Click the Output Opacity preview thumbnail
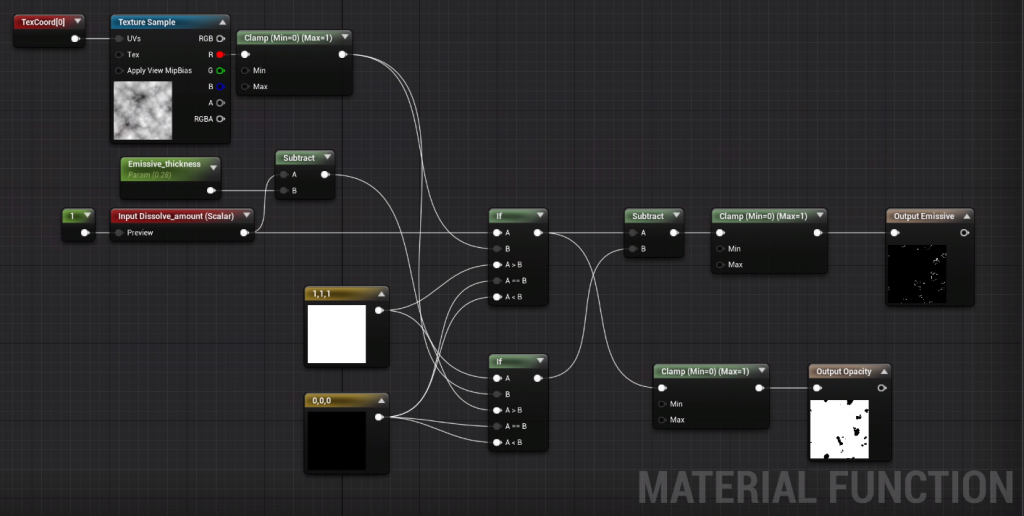 (x=838, y=429)
